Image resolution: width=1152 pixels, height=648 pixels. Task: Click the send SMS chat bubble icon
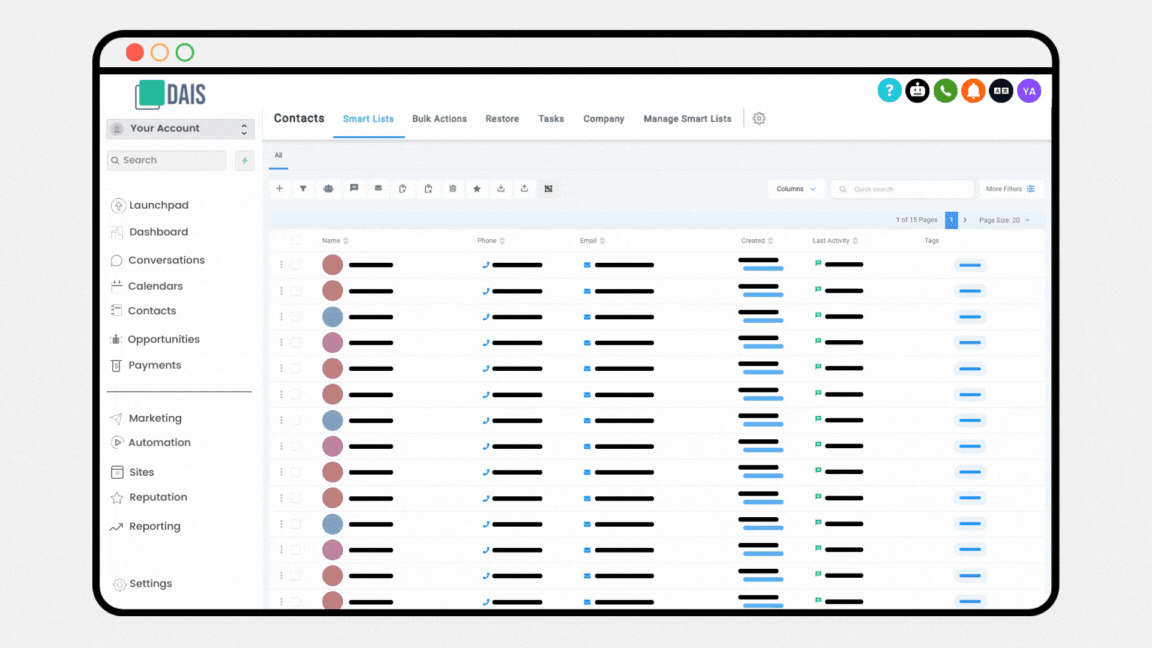pos(354,189)
